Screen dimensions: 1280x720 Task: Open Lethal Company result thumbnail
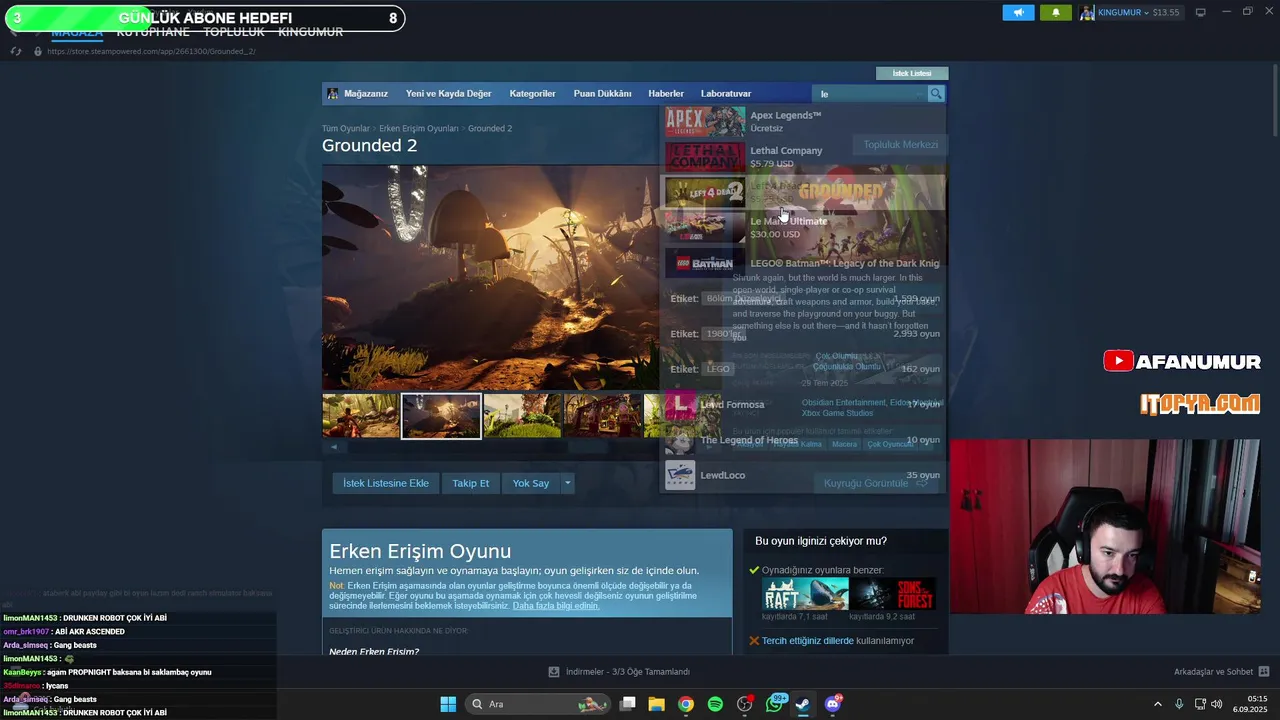(705, 157)
